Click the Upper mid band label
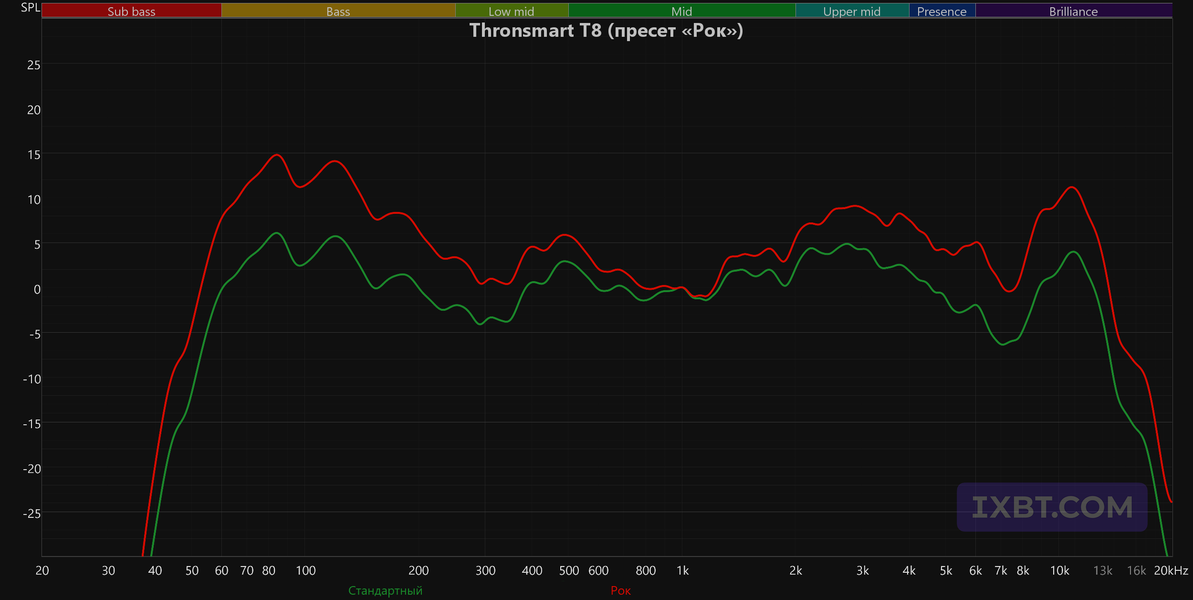 851,11
